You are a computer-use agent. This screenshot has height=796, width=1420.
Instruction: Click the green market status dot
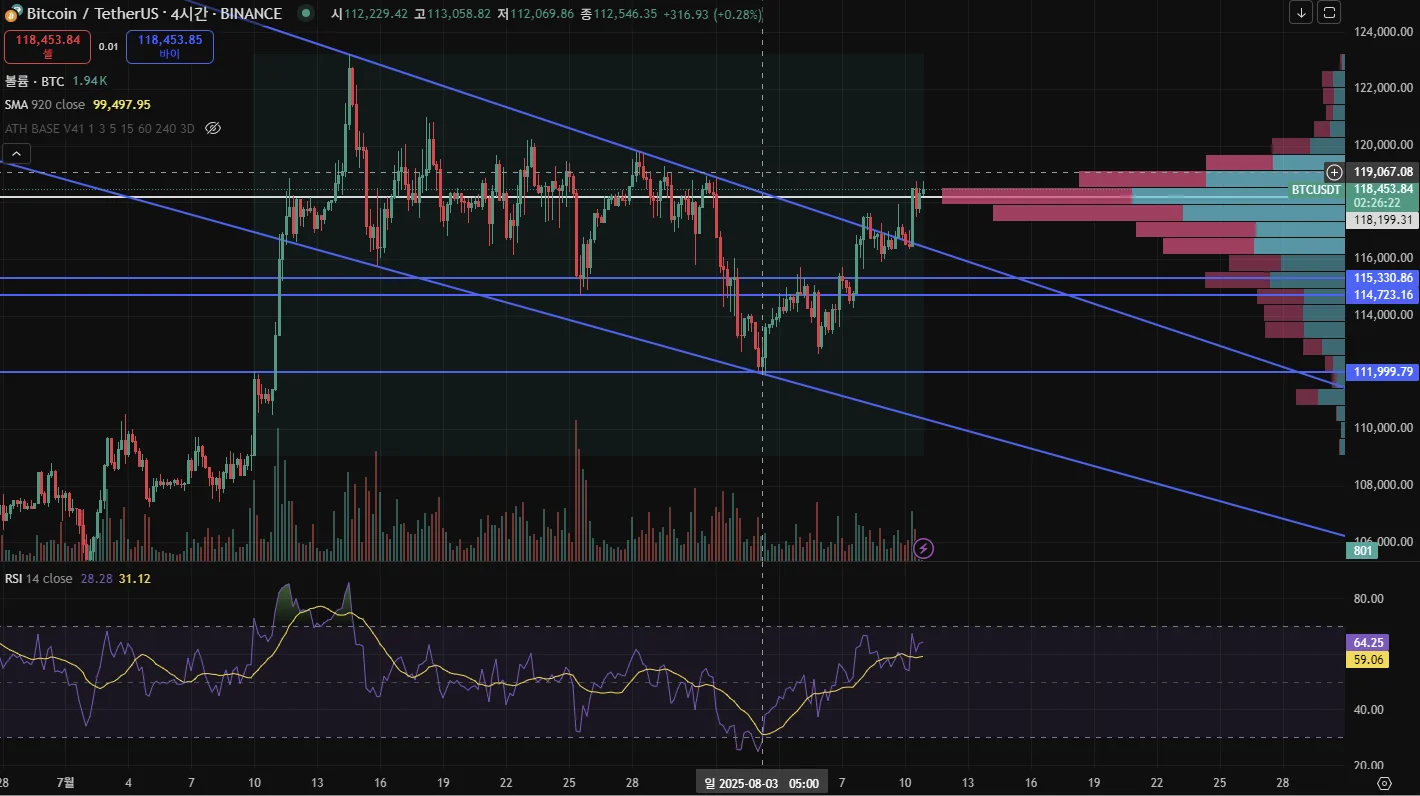(x=304, y=14)
